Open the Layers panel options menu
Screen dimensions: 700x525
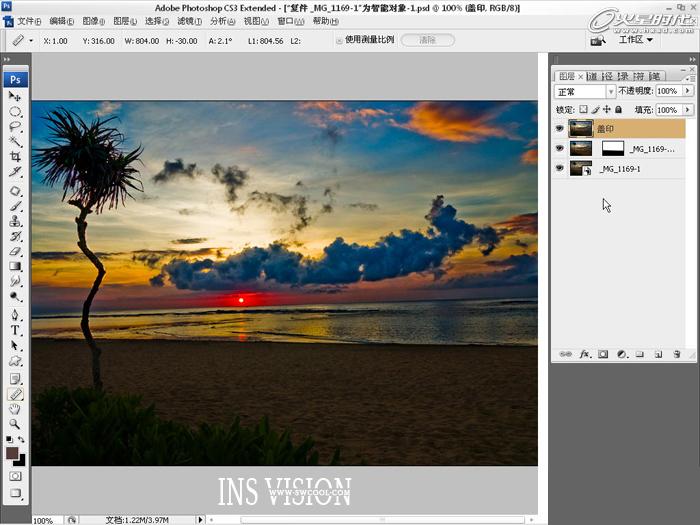(690, 78)
